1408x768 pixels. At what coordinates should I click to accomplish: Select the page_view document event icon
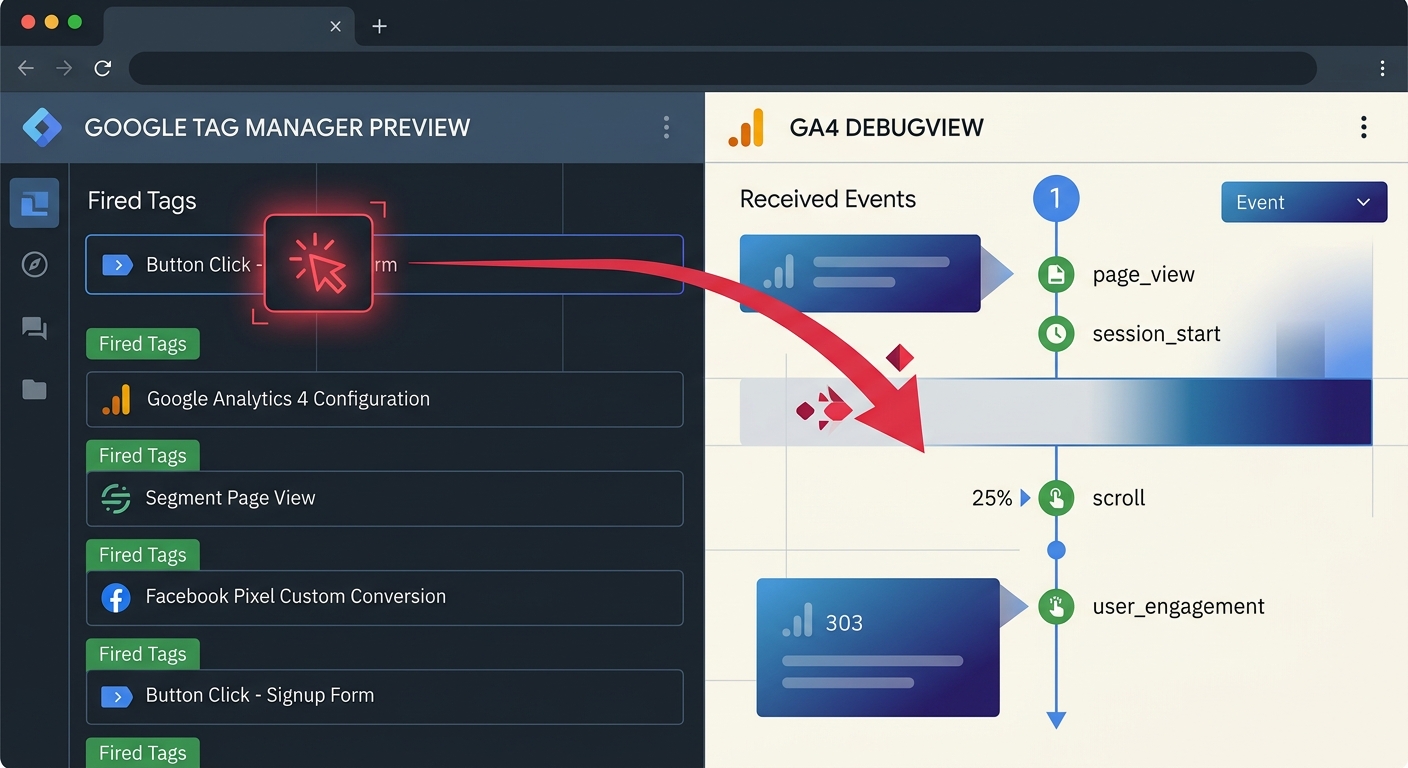point(1056,274)
